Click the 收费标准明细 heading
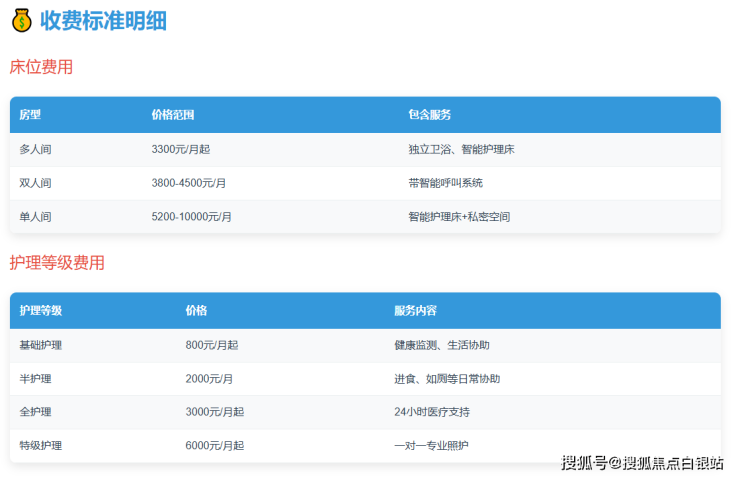Viewport: 740px width, 479px height. 103,20
